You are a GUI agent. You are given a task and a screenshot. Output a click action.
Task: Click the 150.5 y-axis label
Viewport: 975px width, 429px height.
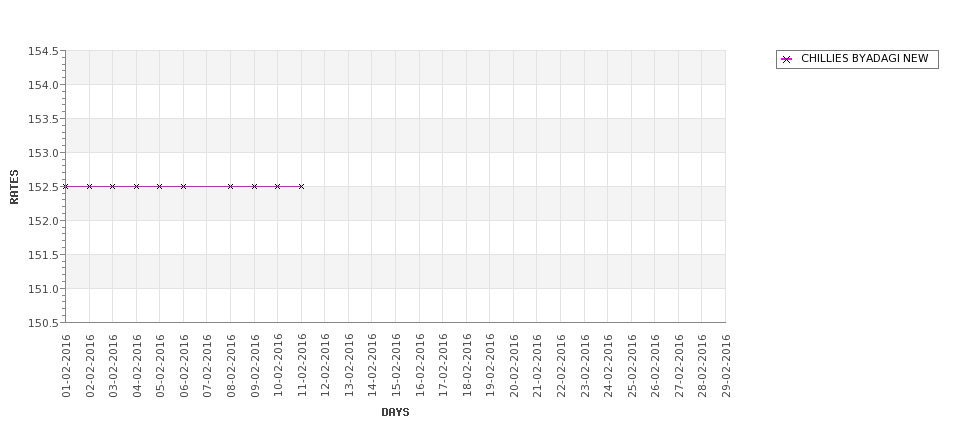[x=43, y=323]
